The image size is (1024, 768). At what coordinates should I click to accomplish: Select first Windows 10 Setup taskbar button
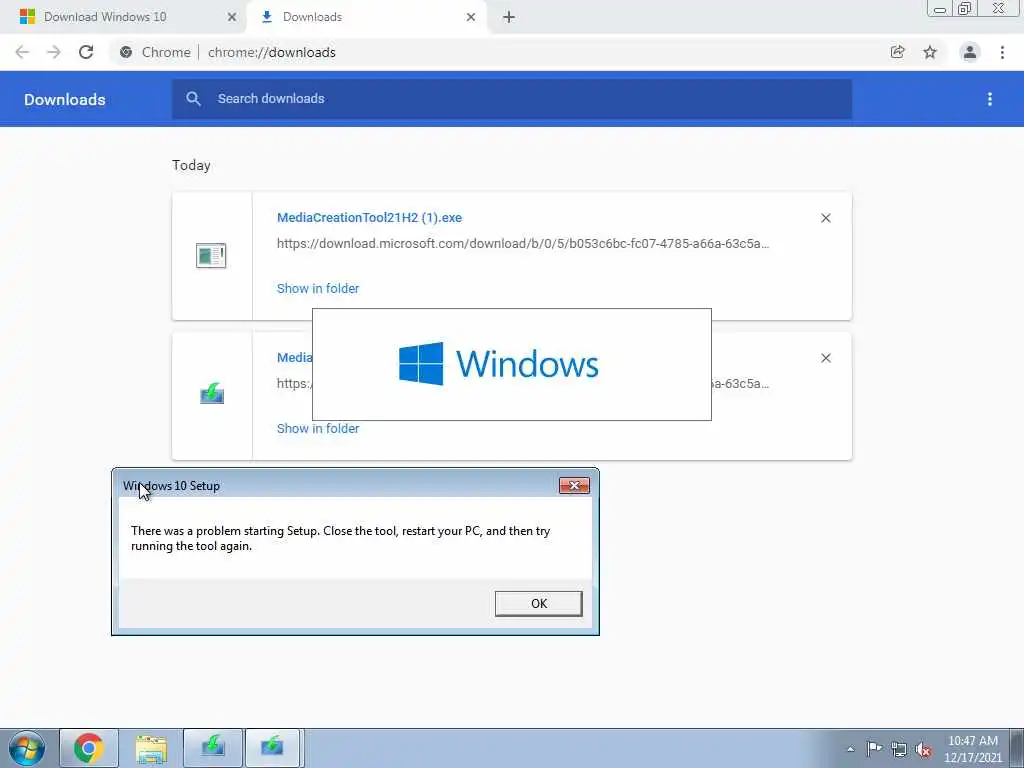click(213, 748)
